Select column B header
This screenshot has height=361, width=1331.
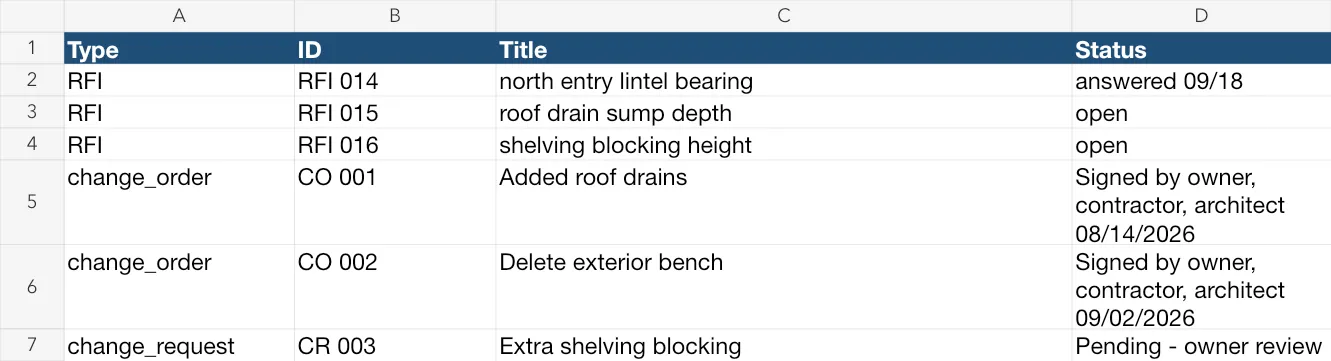395,16
